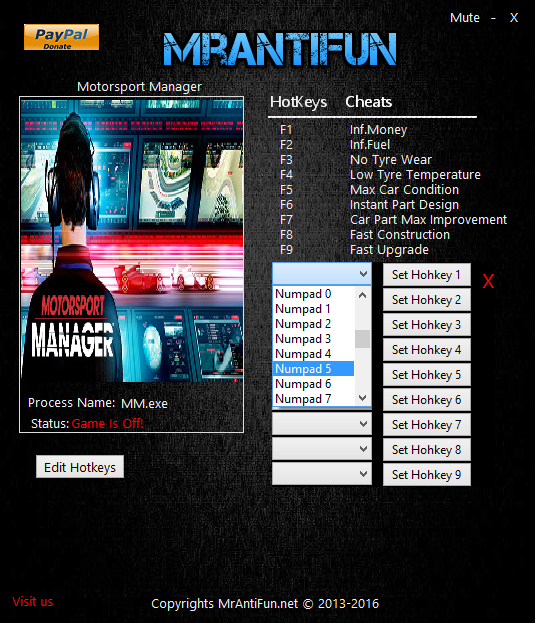Click the F5 hotkey text
Viewport: 535px width, 623px height.
[286, 190]
